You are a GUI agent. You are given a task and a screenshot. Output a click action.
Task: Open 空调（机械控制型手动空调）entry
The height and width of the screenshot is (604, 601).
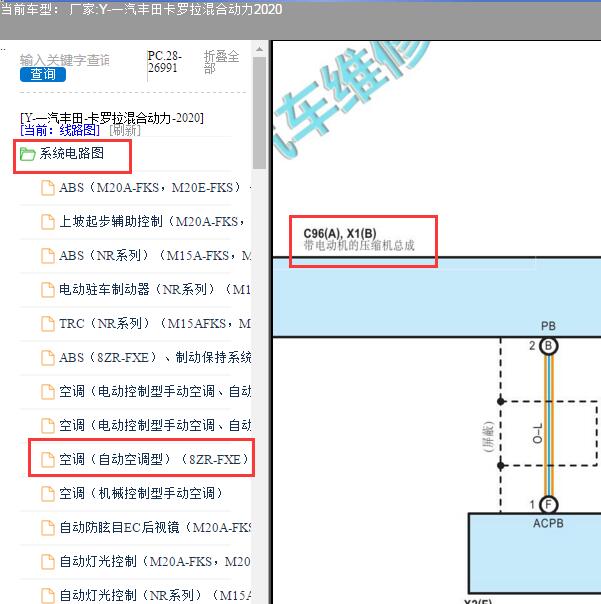(x=141, y=493)
